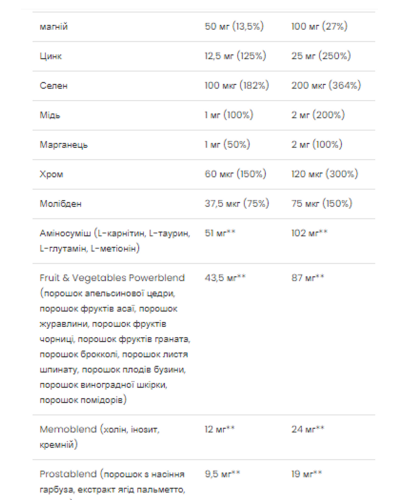Select the Мідь 2 мг (200%) cell
Image resolution: width=400 pixels, height=500 pixels.
[318, 115]
